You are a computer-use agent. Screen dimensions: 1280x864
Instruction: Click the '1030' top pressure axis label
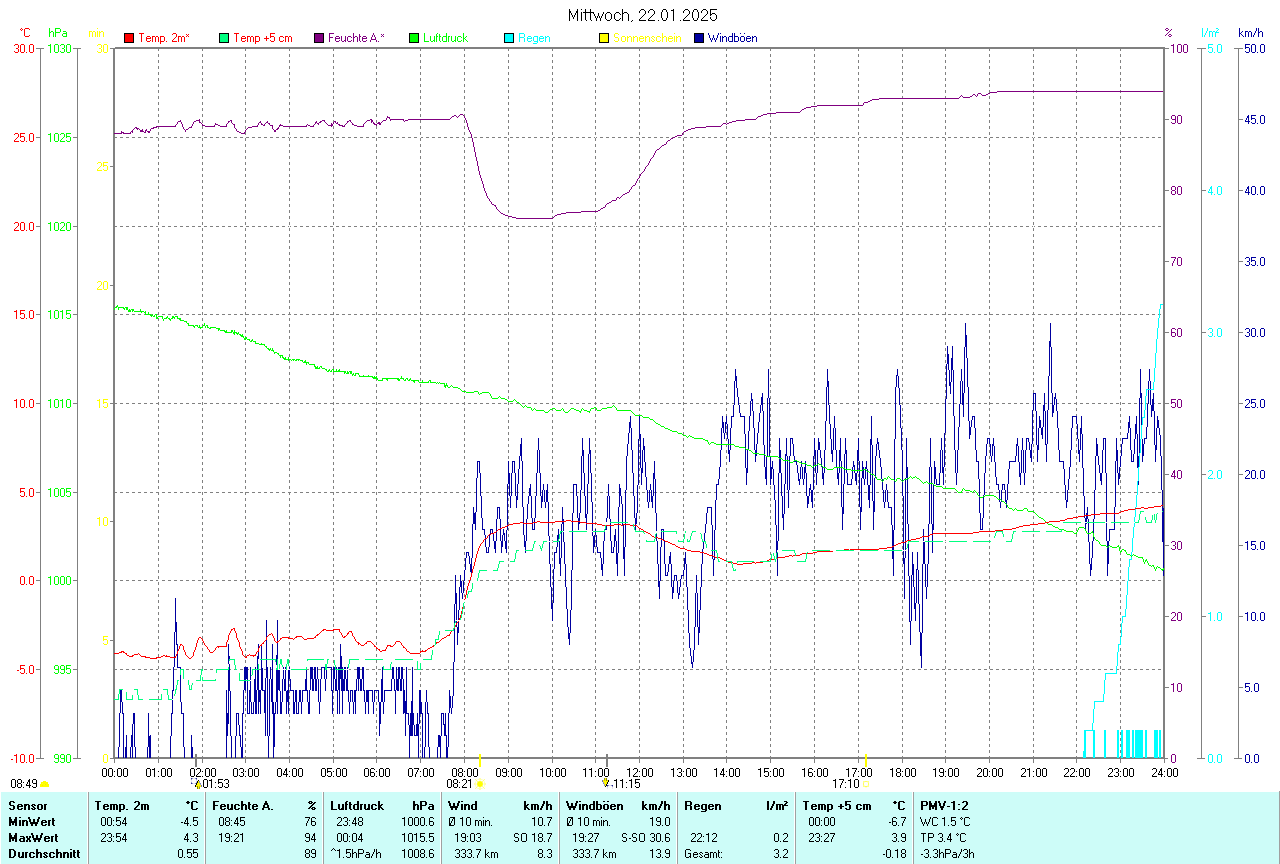point(59,48)
